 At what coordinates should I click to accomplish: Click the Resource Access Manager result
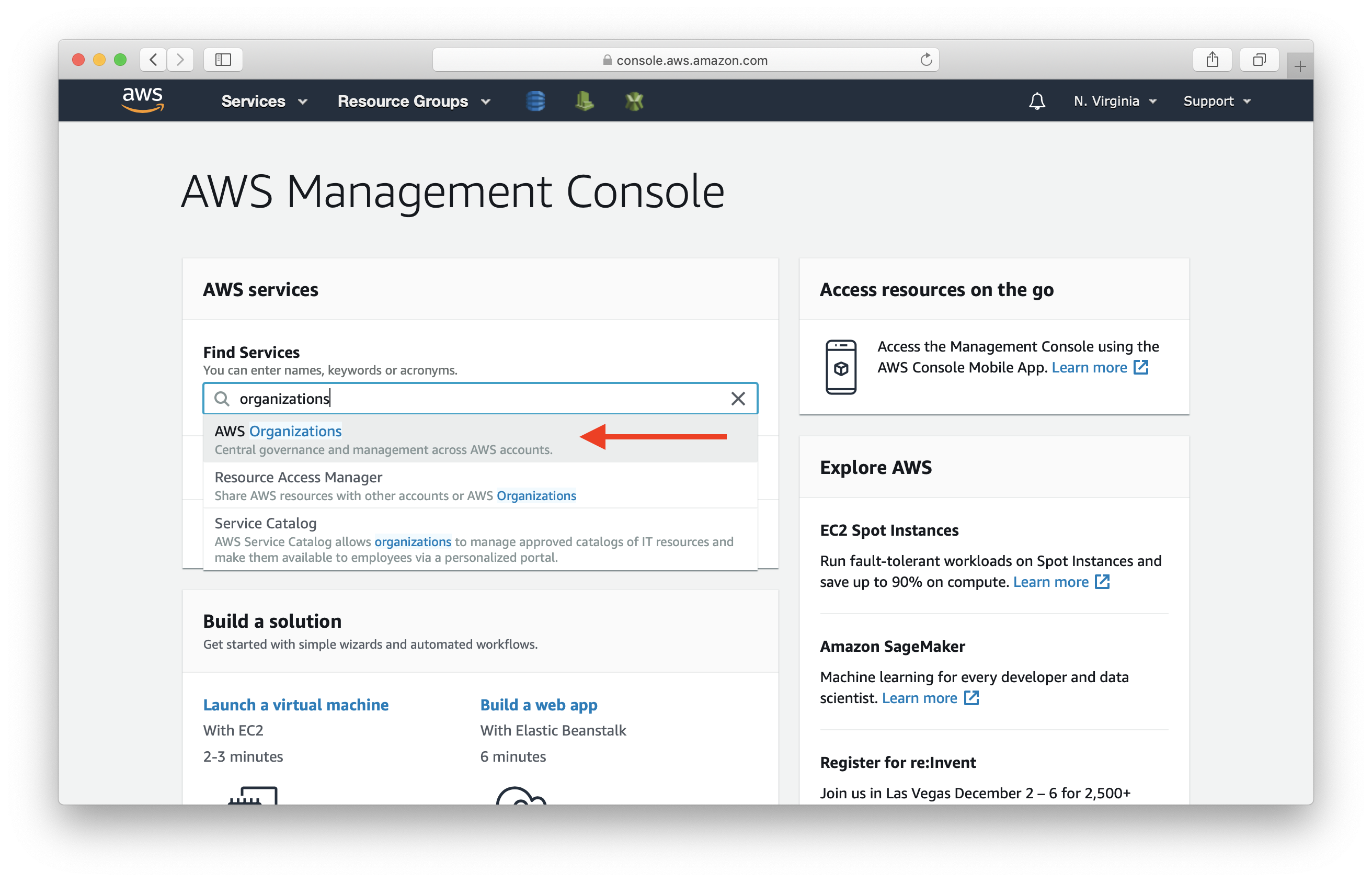[480, 485]
